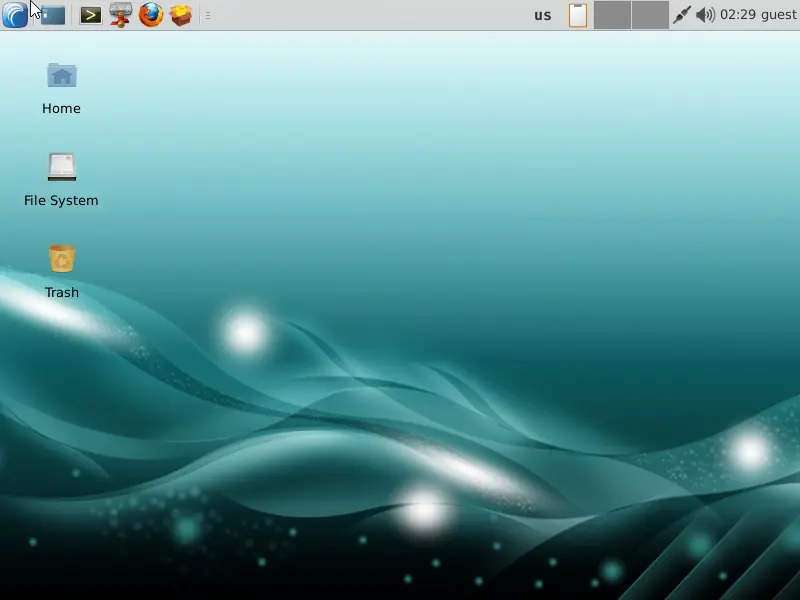Open the software package installer box icon
The image size is (800, 600).
[x=181, y=15]
